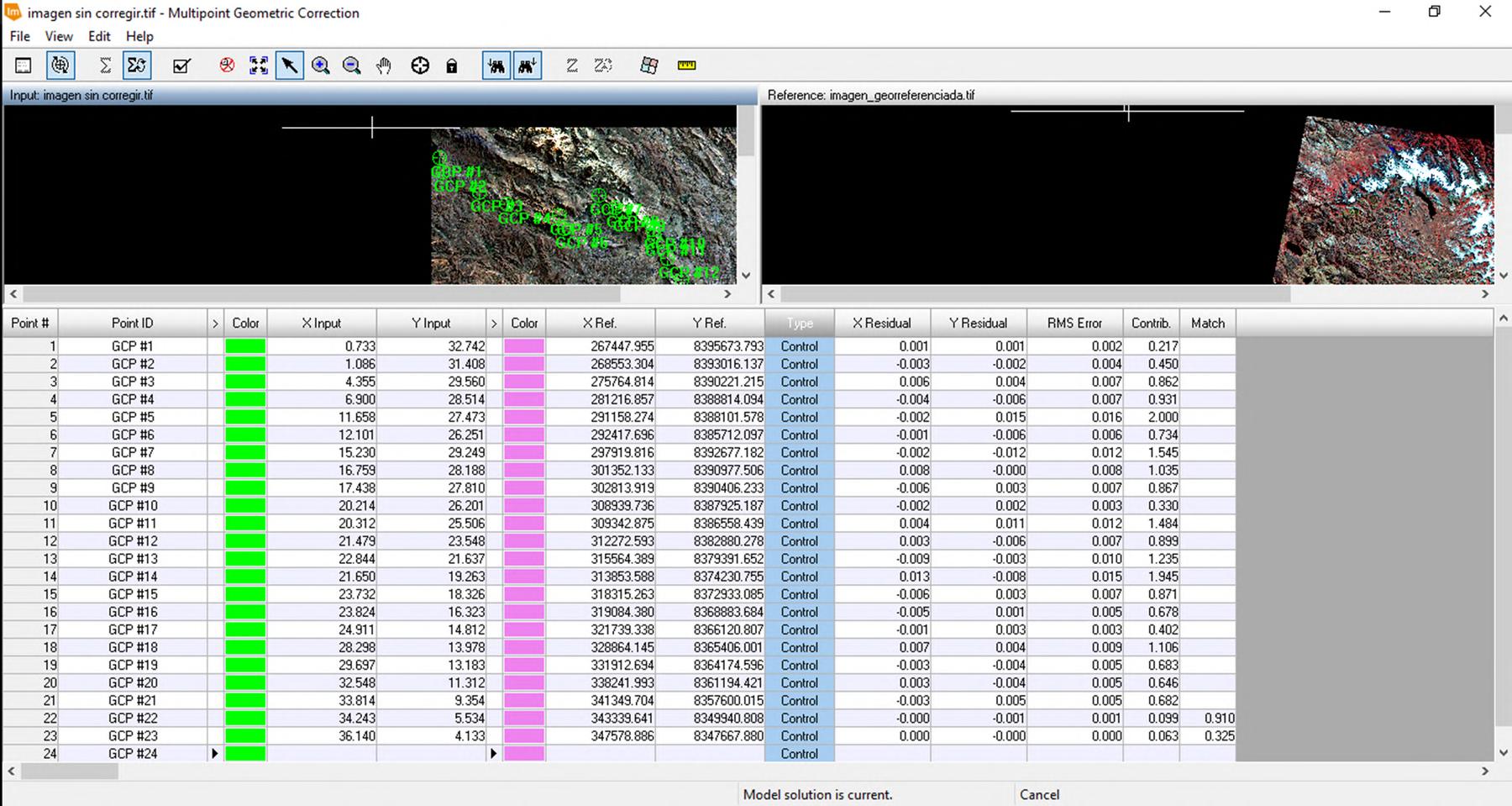1512x806 pixels.
Task: Click the pink color swatch for GCP #18
Action: 524,647
